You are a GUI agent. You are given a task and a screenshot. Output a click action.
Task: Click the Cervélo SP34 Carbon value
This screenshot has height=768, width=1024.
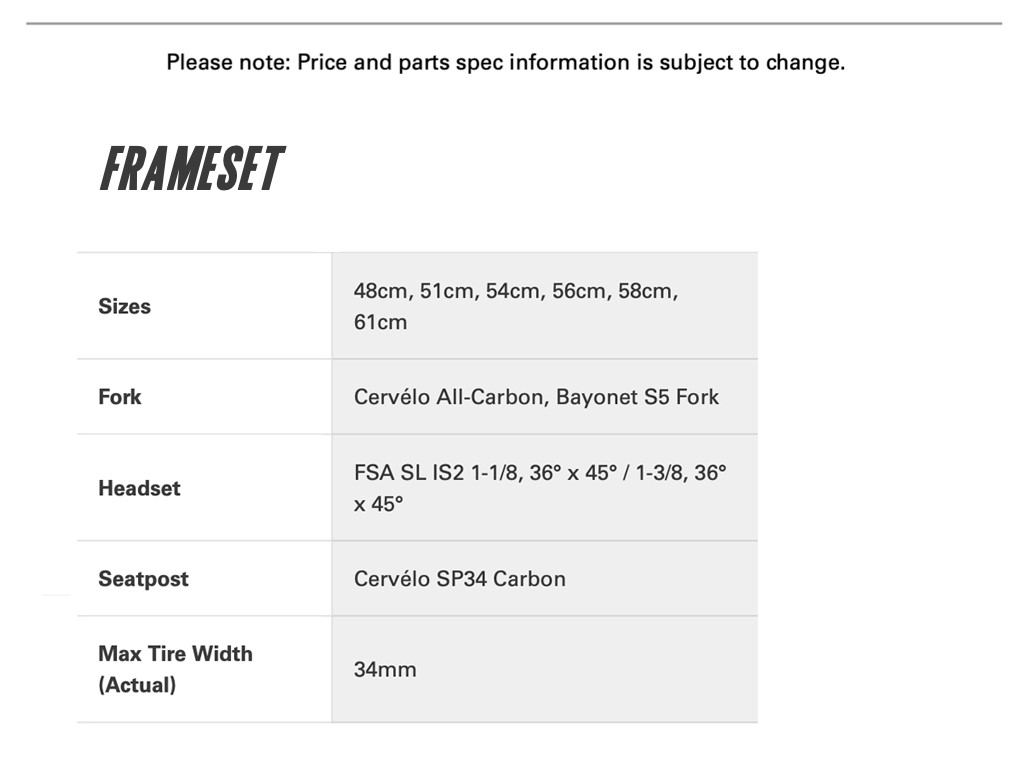tap(459, 579)
